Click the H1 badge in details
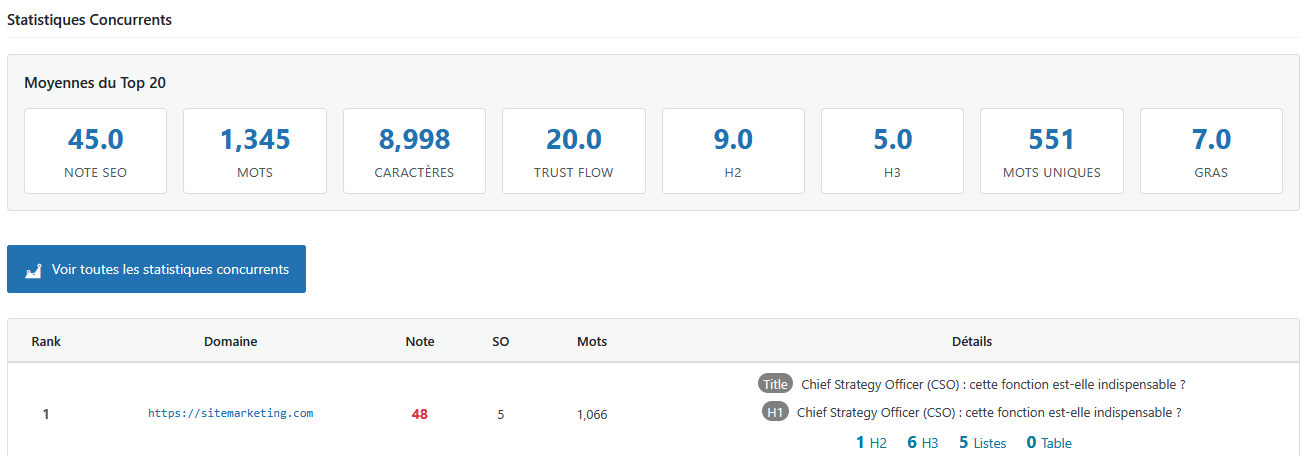The width and height of the screenshot is (1306, 456). 775,412
